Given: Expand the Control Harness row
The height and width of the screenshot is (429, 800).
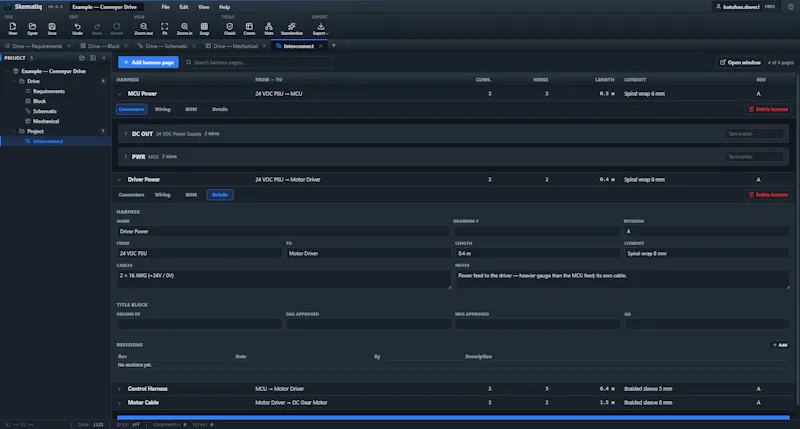Looking at the screenshot, I should pyautogui.click(x=119, y=389).
